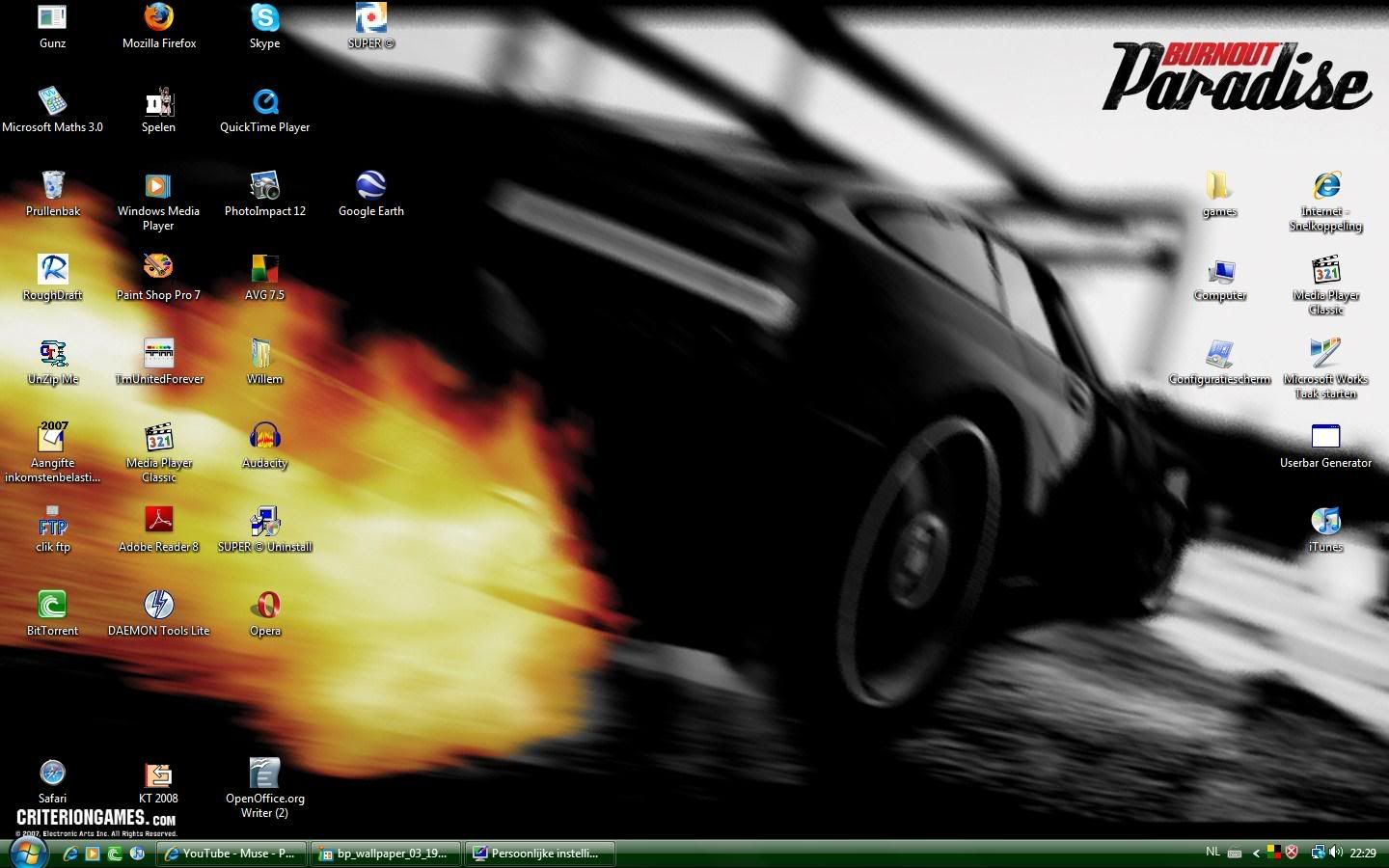Click Internet Explorer quick launch icon
Viewport: 1389px width, 868px height.
[x=70, y=854]
